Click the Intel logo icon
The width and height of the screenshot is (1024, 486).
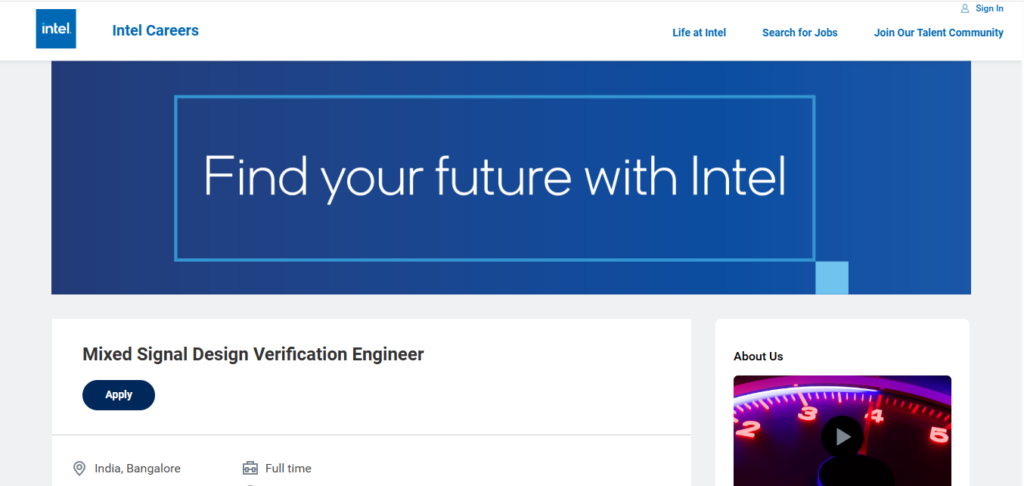point(56,29)
